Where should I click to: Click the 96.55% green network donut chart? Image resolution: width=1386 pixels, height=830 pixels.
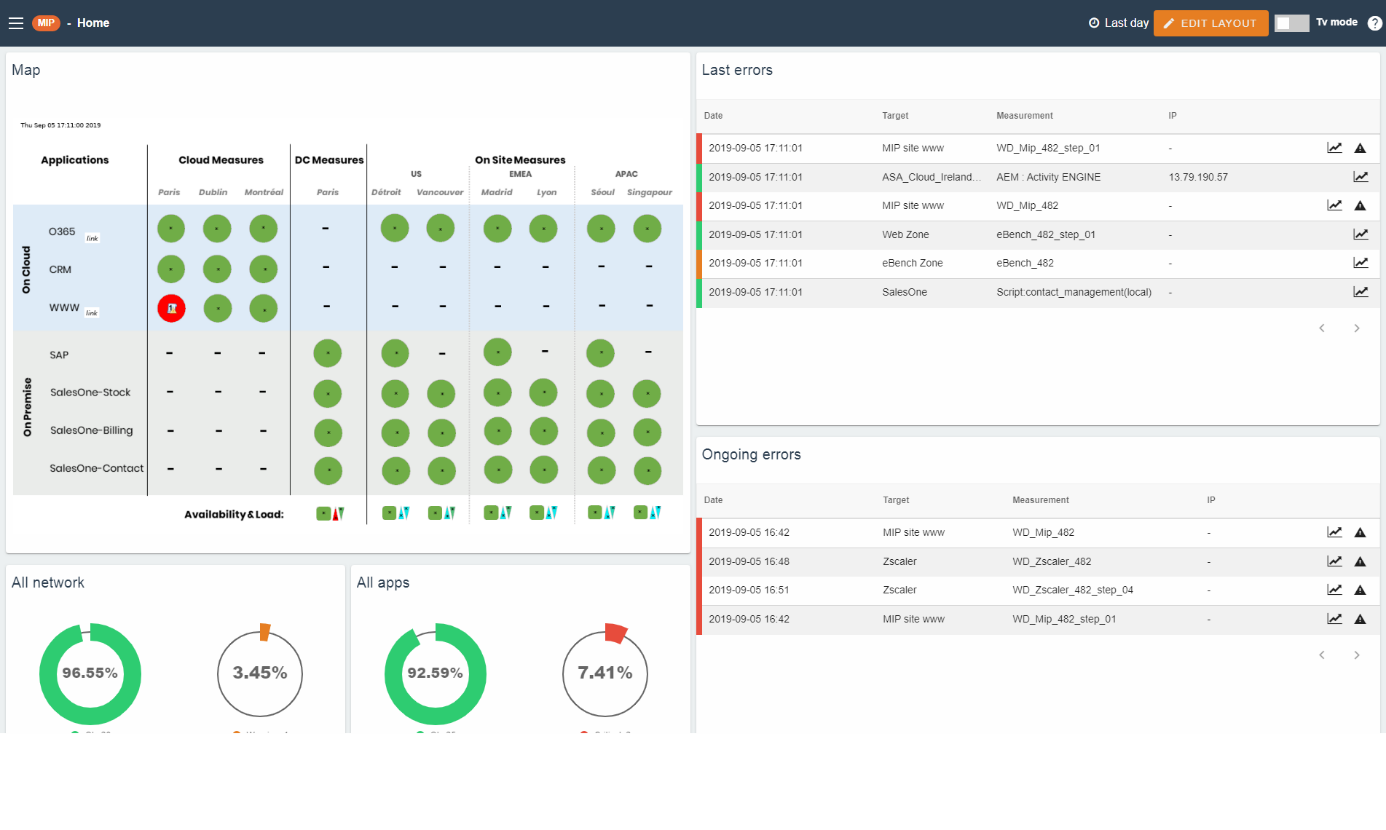pos(90,673)
